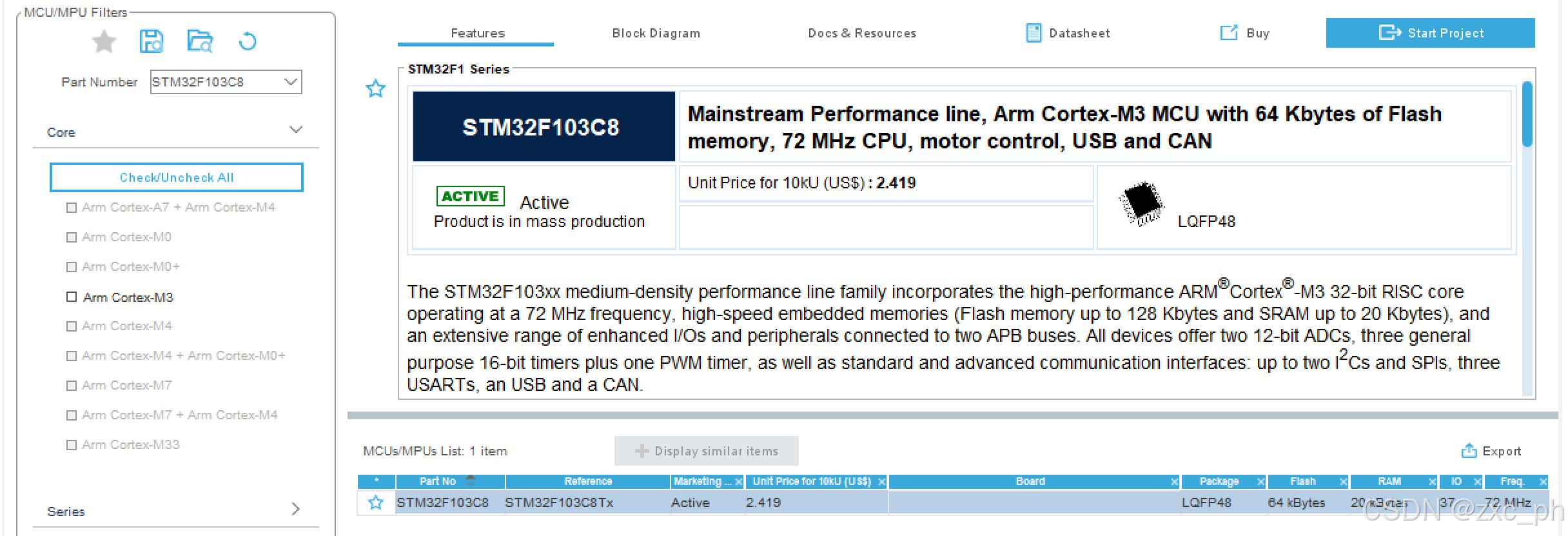Star the STM32F103C8 row in list

(376, 502)
